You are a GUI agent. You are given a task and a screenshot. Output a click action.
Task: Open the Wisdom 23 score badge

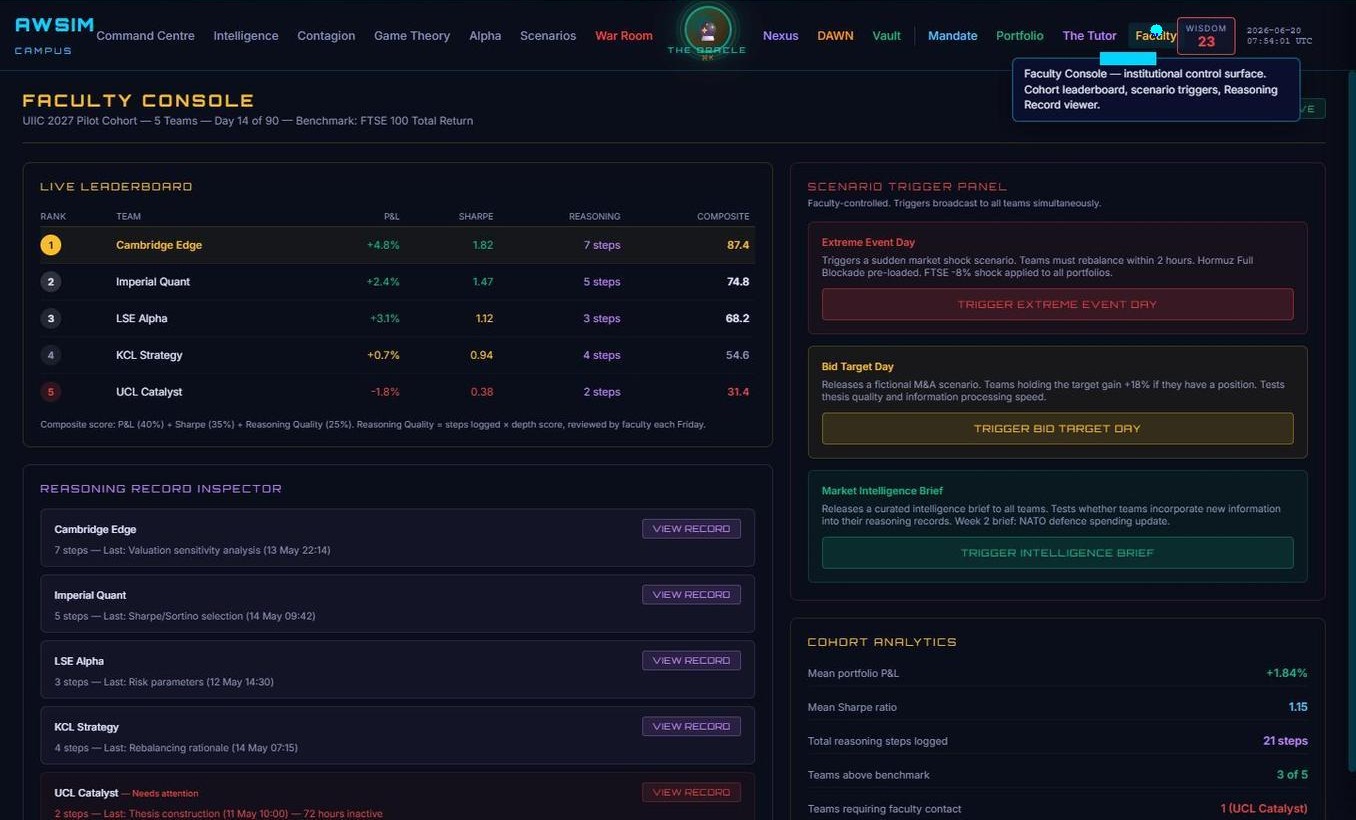pos(1206,36)
